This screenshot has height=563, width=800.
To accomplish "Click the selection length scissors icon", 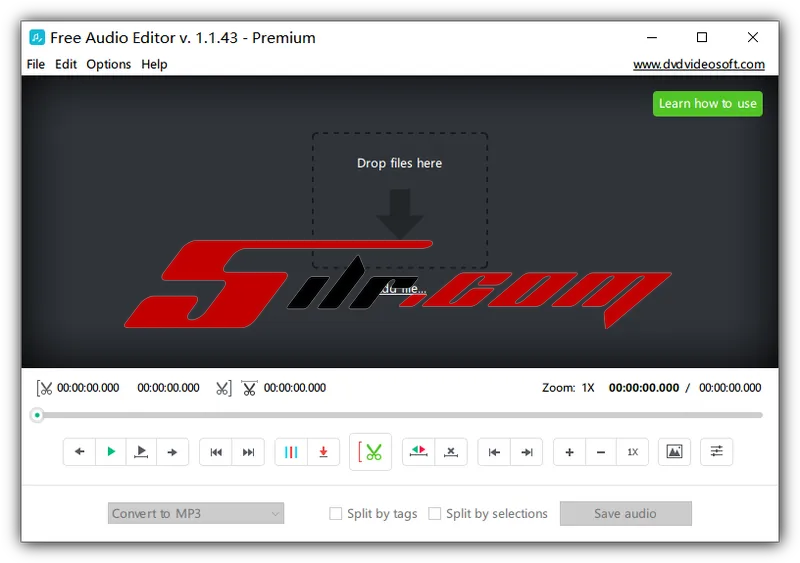I will pyautogui.click(x=249, y=388).
